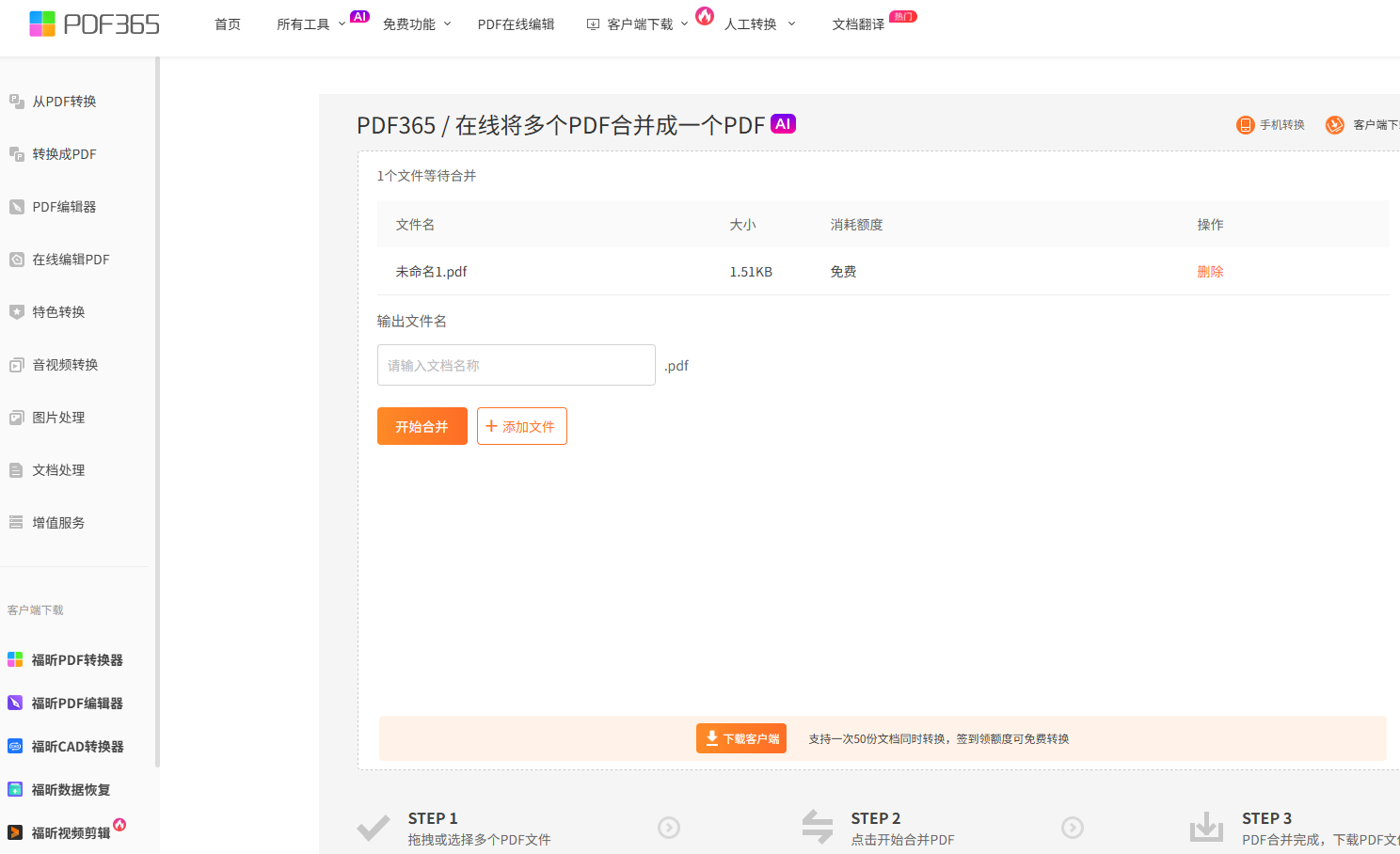Click the 手机转换 phone icon
The image size is (1400, 854).
tap(1245, 125)
